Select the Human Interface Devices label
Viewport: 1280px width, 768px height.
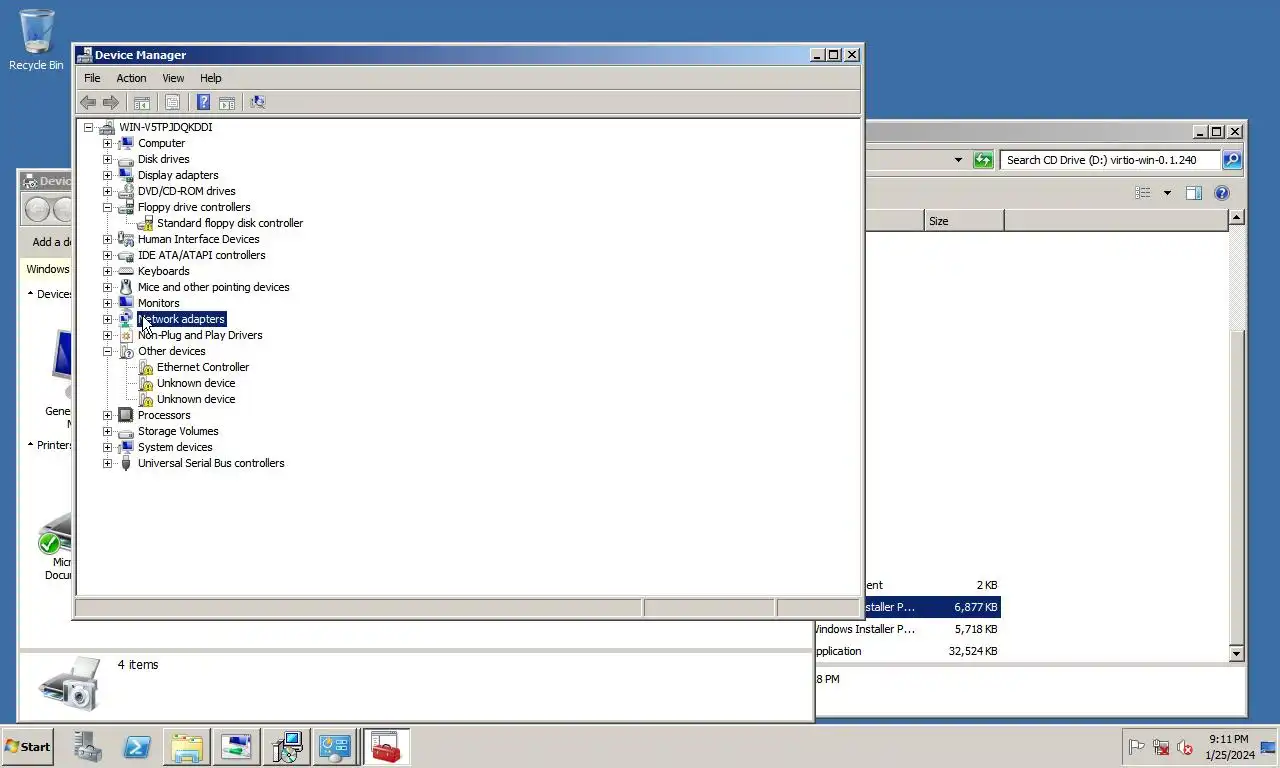coord(198,239)
